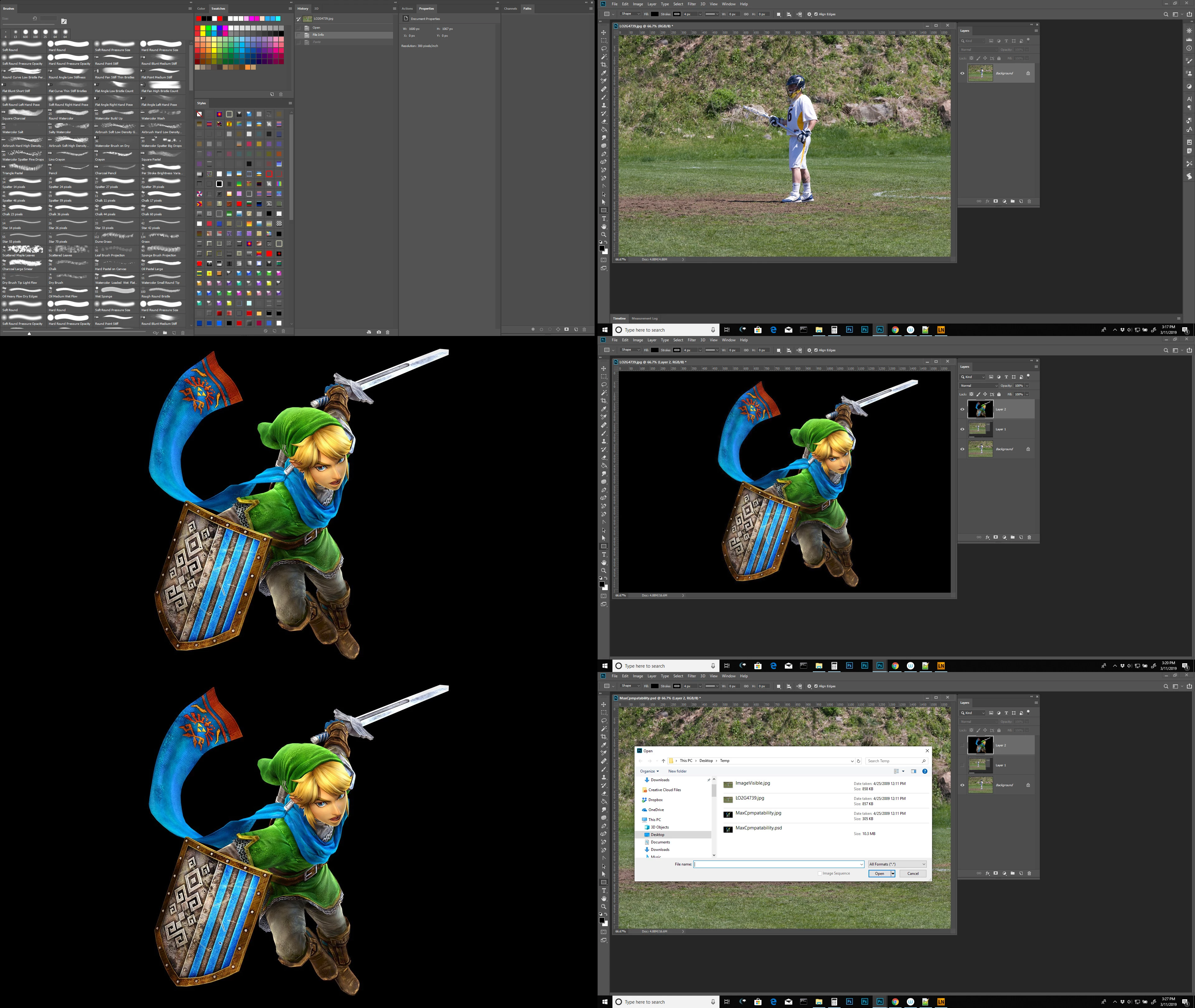The height and width of the screenshot is (1008, 1195).
Task: Expand the File name combo box arrow
Action: [x=861, y=864]
